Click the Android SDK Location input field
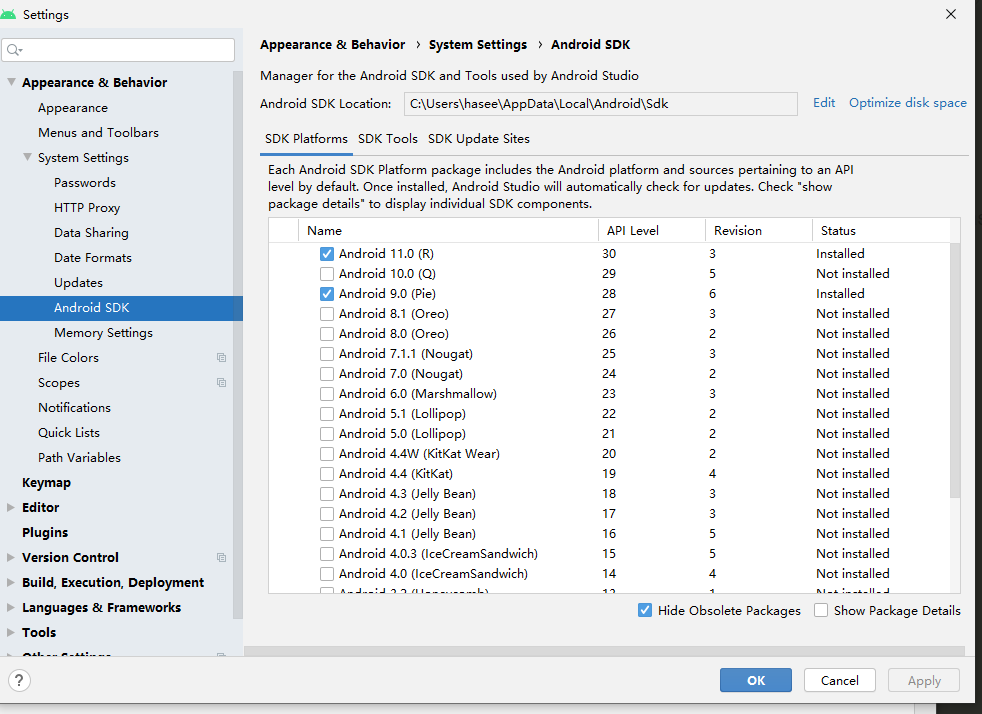This screenshot has width=982, height=714. click(x=600, y=102)
